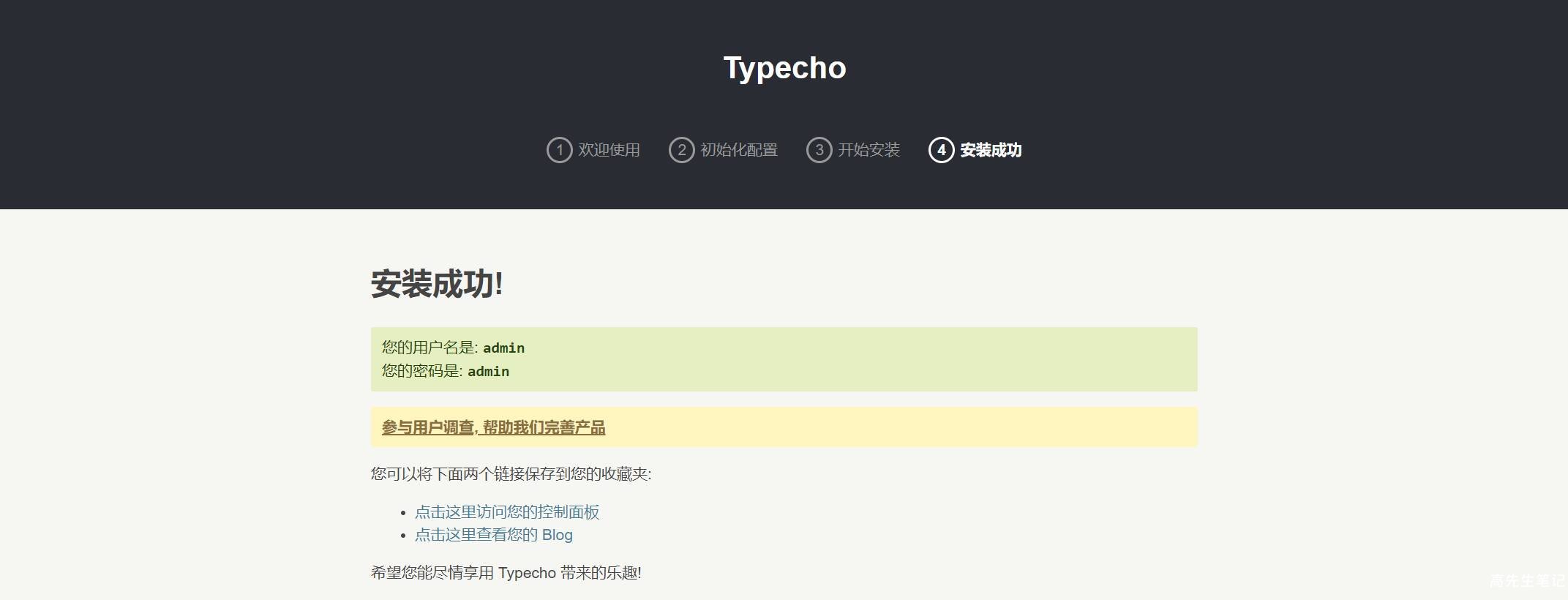Select step 4 circle icon 安装成功
This screenshot has width=1568, height=600.
[x=941, y=150]
